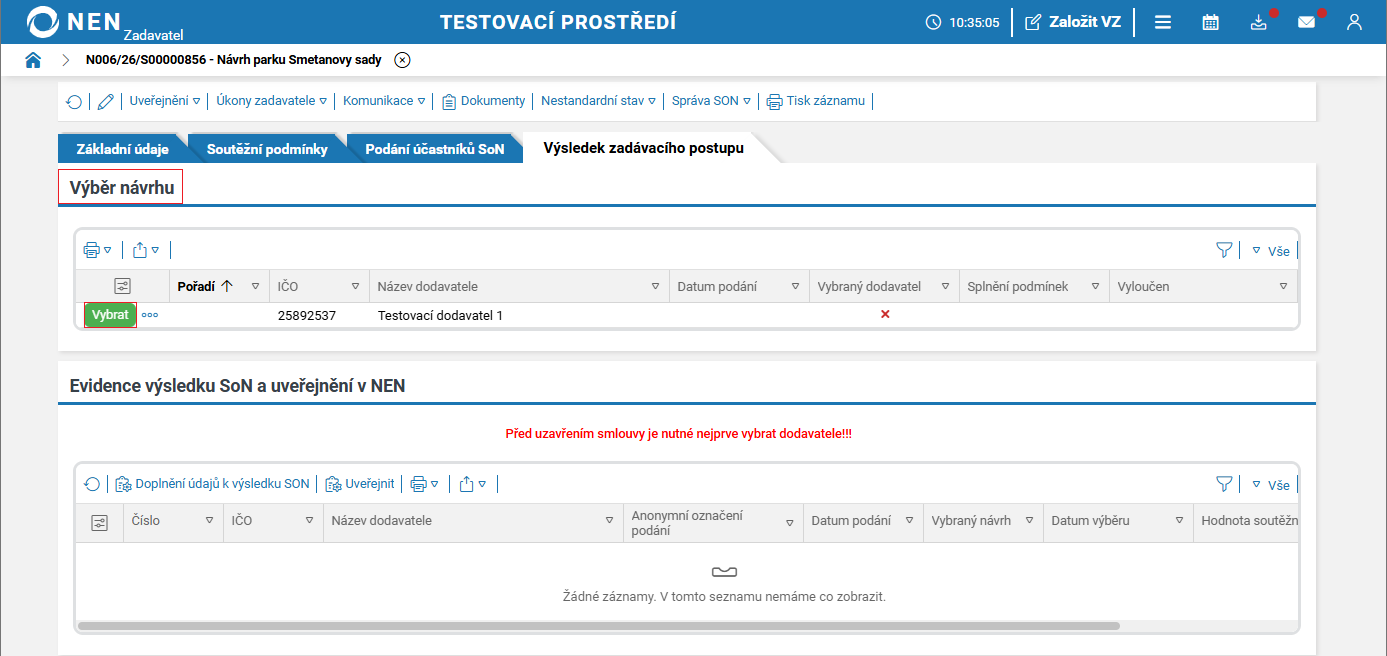Go to the home page icon
Viewport: 1387px width, 656px height.
pos(33,60)
